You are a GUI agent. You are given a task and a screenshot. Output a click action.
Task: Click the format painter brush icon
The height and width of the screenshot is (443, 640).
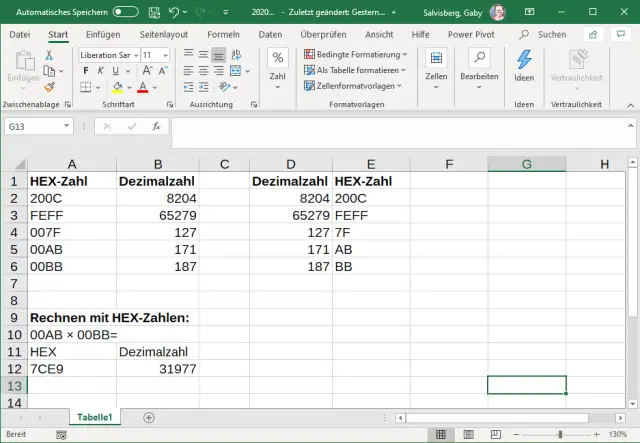49,88
